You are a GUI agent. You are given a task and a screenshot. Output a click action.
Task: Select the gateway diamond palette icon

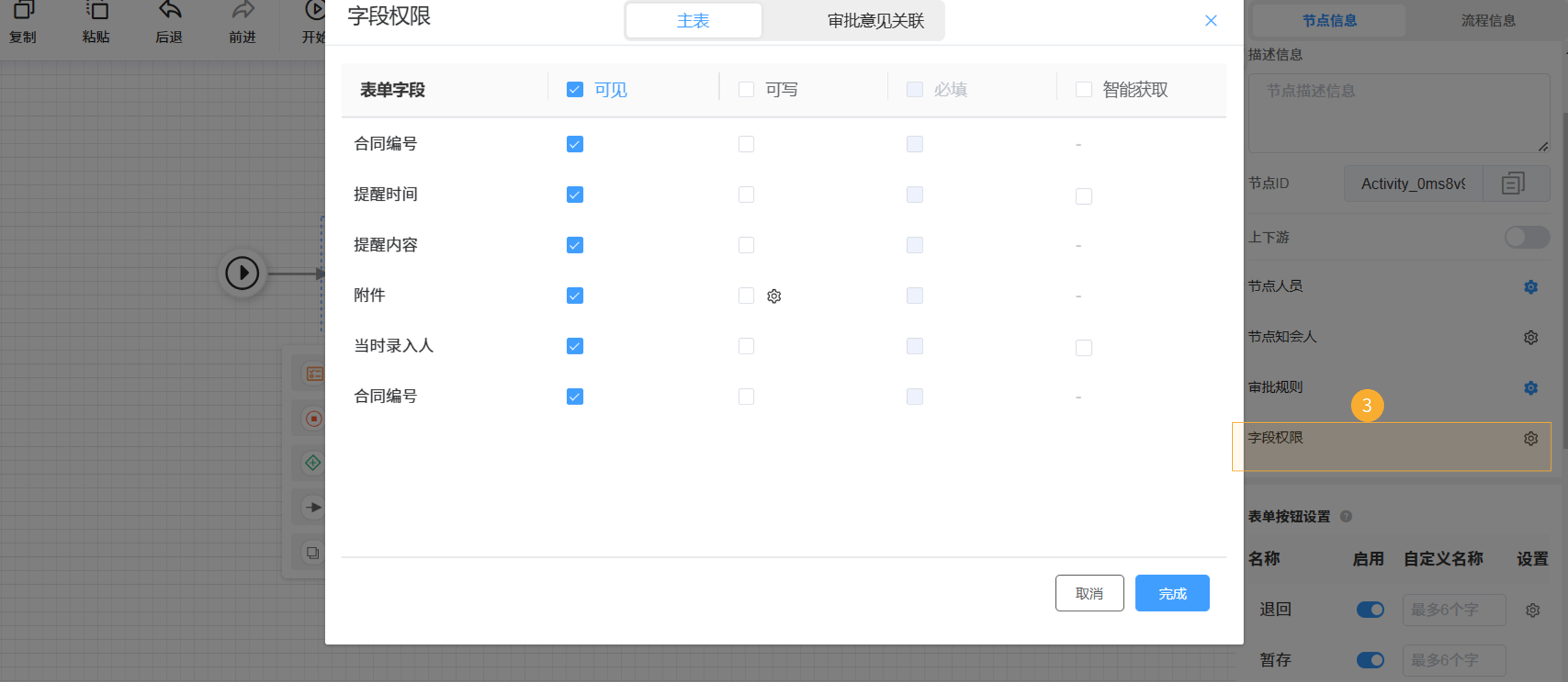click(313, 463)
